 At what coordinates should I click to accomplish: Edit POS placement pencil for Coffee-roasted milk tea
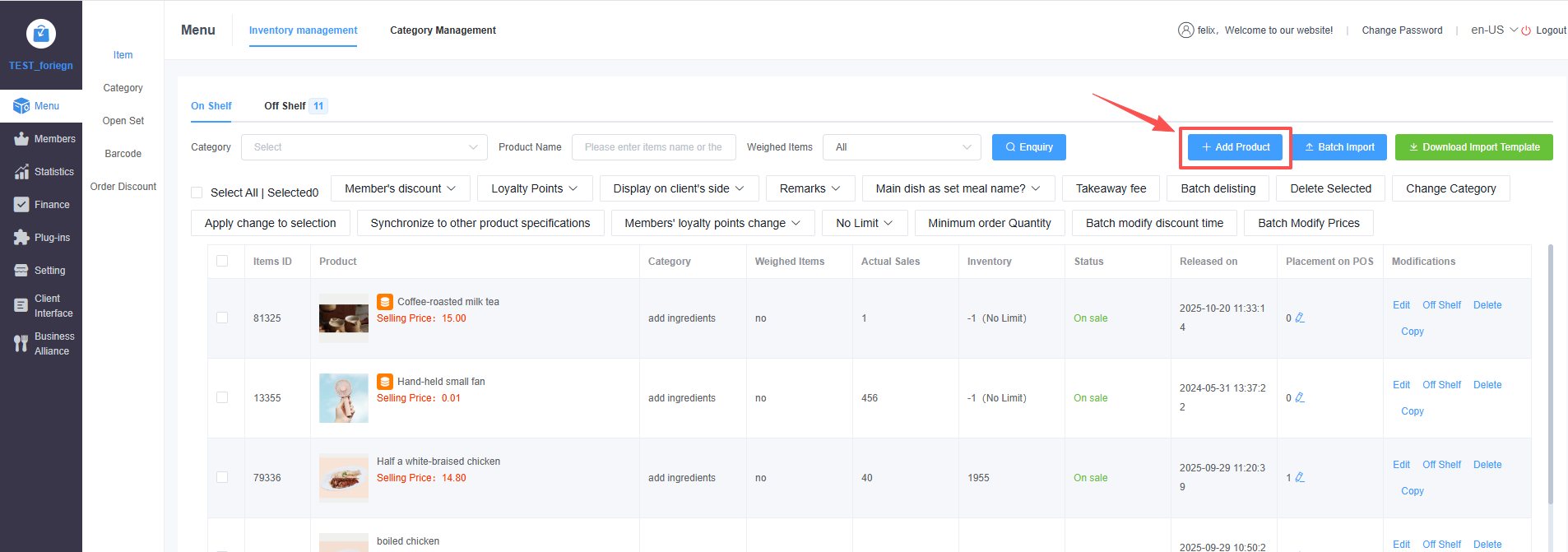point(1300,318)
